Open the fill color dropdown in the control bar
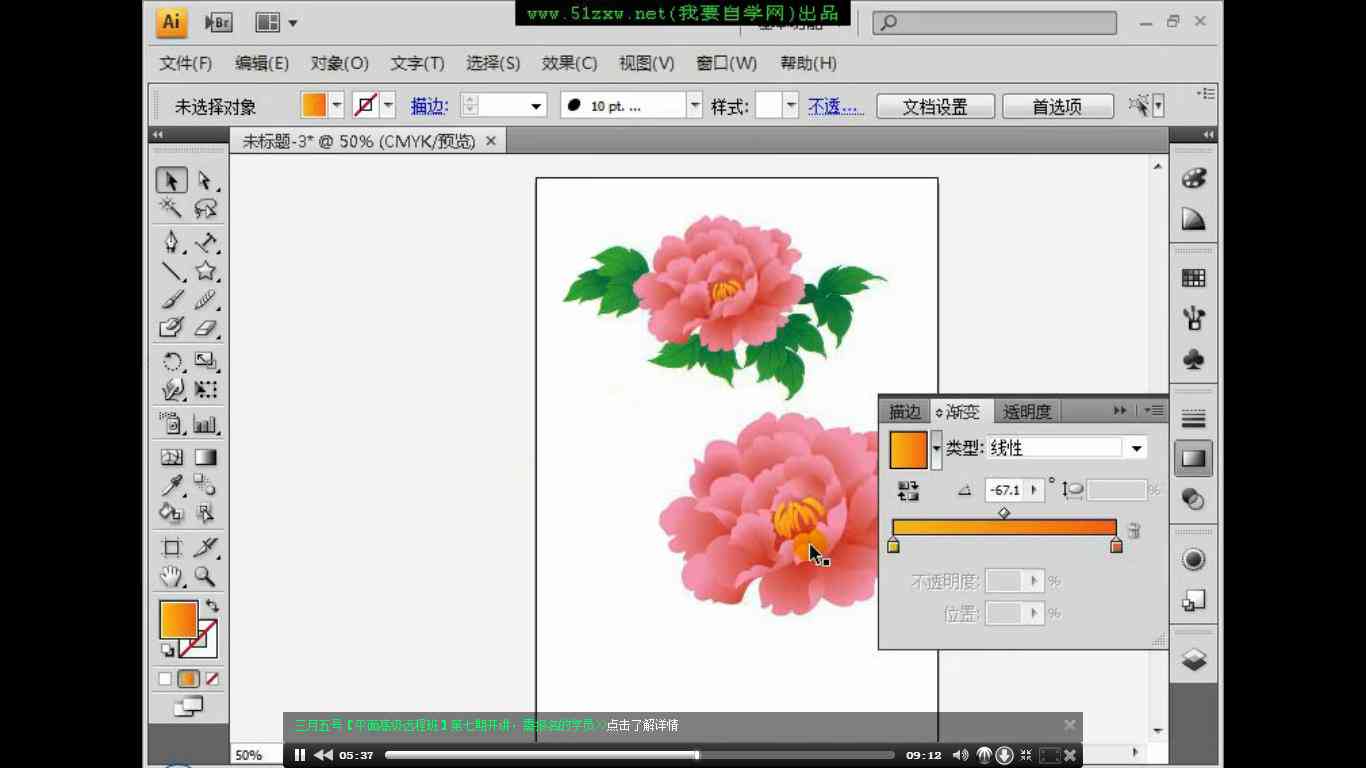This screenshot has width=1366, height=768. pos(337,105)
